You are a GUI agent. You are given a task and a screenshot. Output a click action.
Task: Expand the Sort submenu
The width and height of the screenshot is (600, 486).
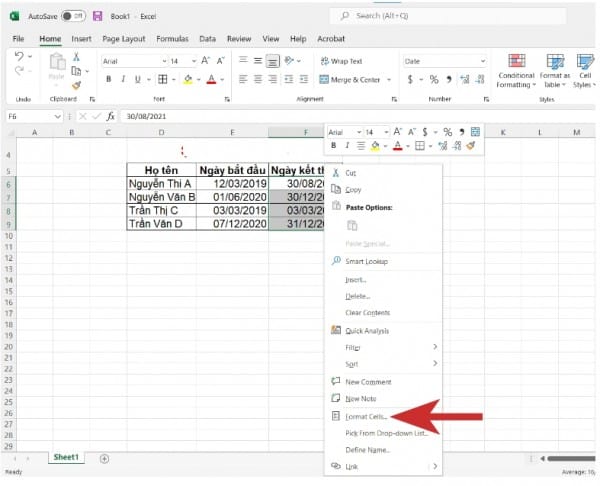pyautogui.click(x=383, y=364)
